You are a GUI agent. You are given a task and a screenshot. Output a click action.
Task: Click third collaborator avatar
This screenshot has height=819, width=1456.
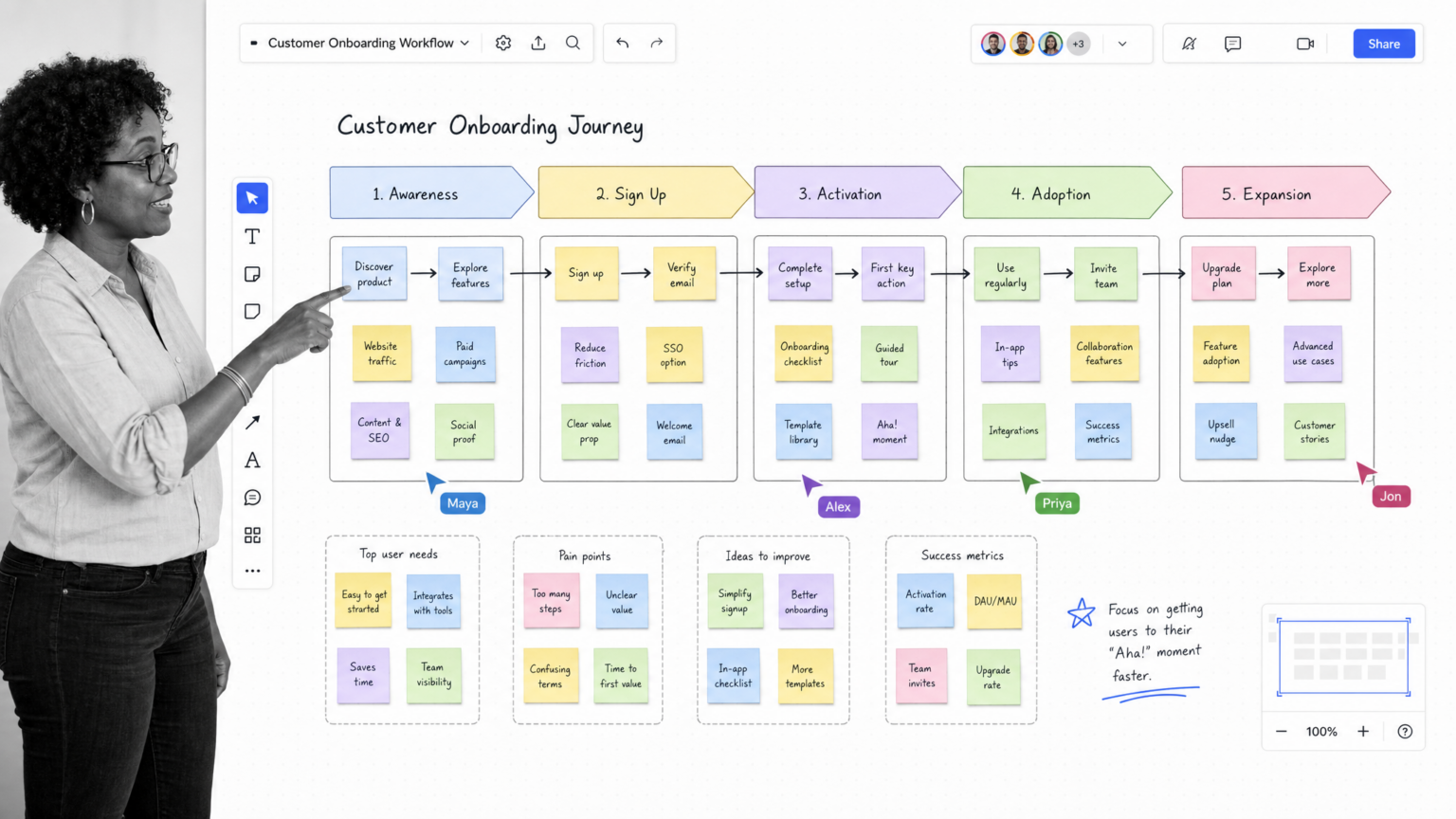coord(1049,44)
